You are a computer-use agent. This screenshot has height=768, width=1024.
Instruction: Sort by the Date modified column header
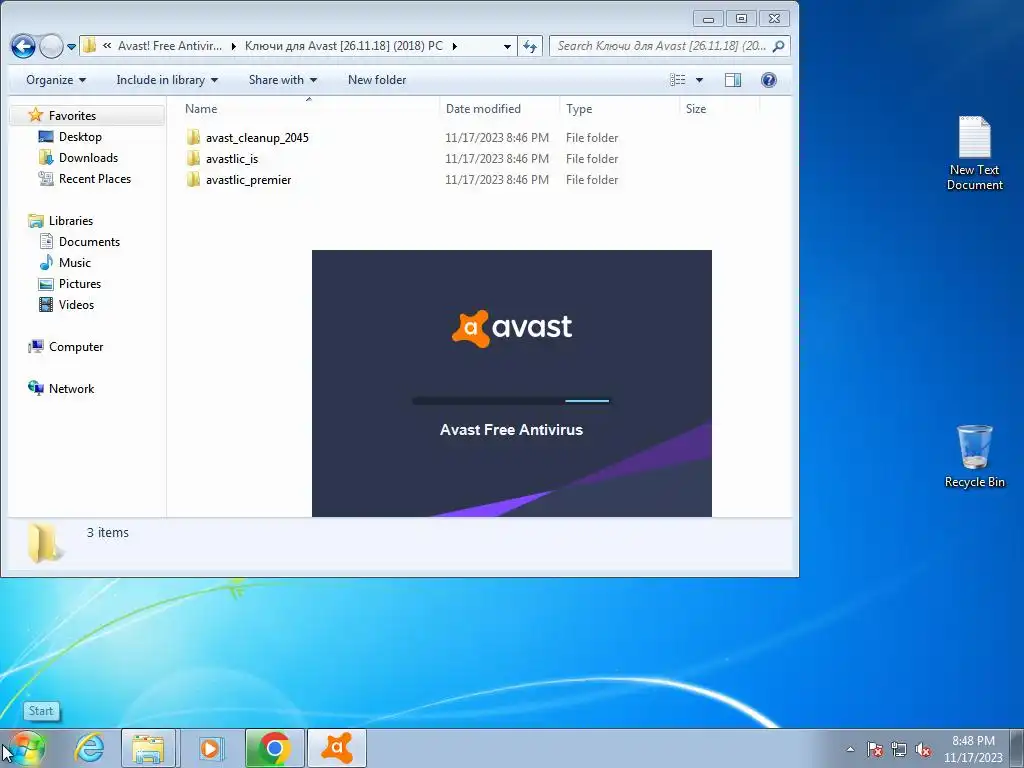(x=483, y=108)
